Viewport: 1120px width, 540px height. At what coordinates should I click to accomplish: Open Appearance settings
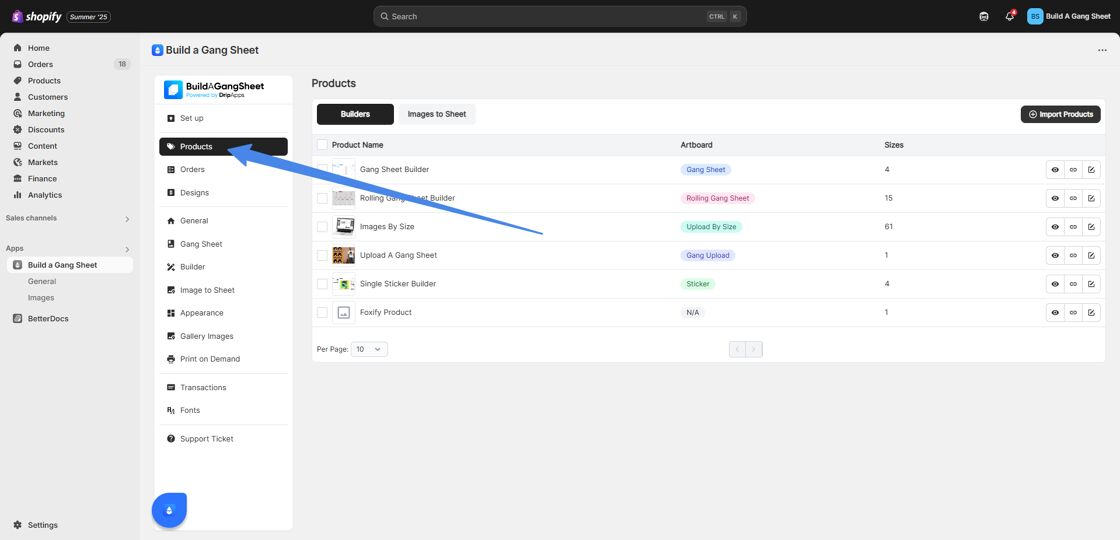pos(223,313)
